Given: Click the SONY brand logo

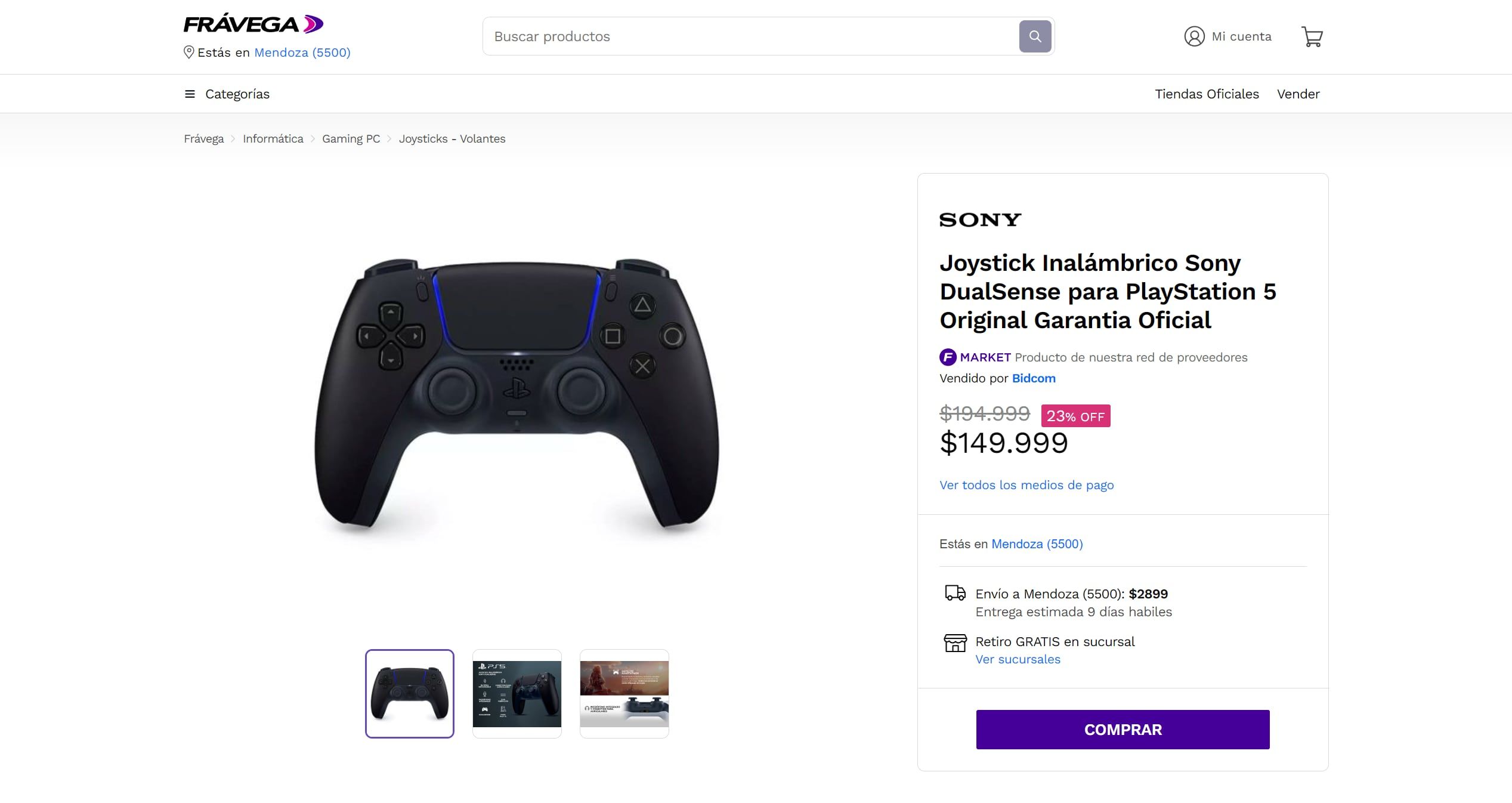Looking at the screenshot, I should 980,220.
